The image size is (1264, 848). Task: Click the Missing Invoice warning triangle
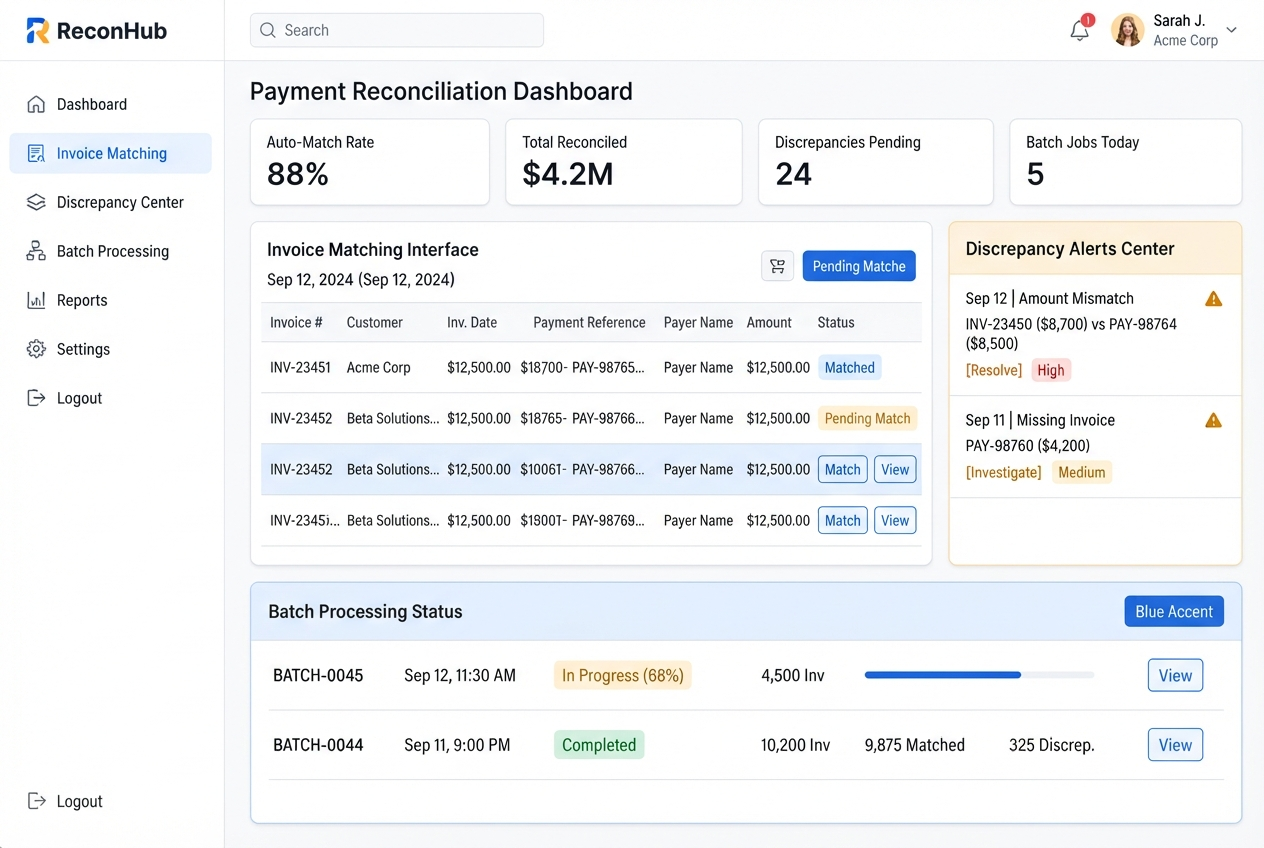tap(1213, 421)
